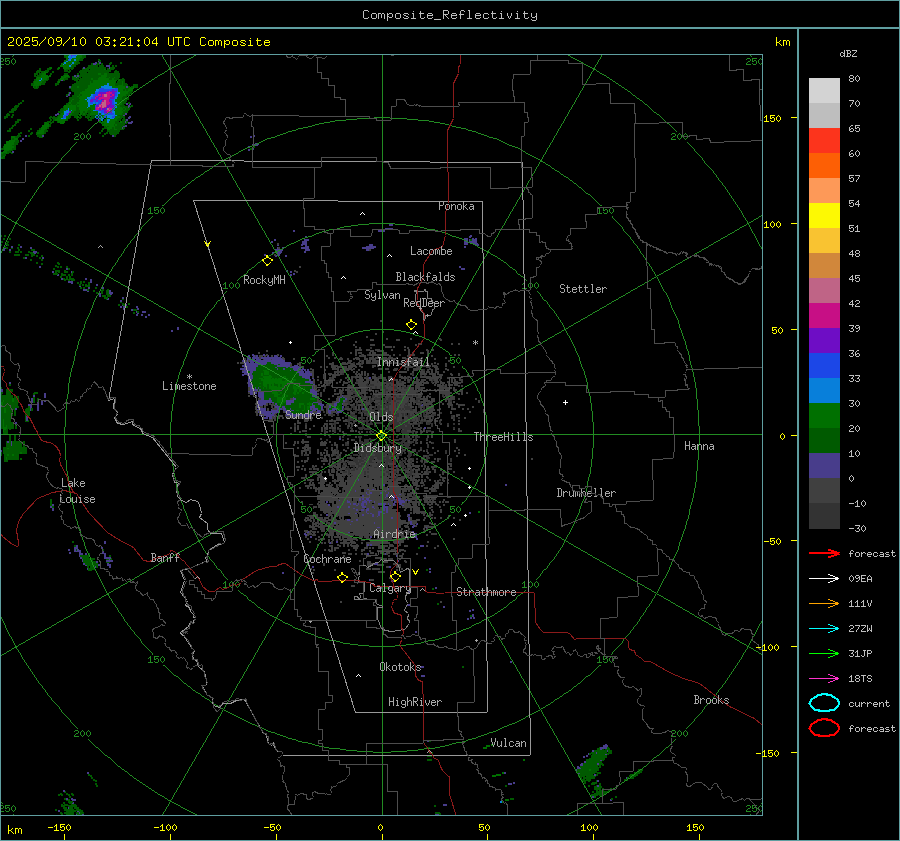Click the Limestone label
900x841 pixels.
coord(189,386)
